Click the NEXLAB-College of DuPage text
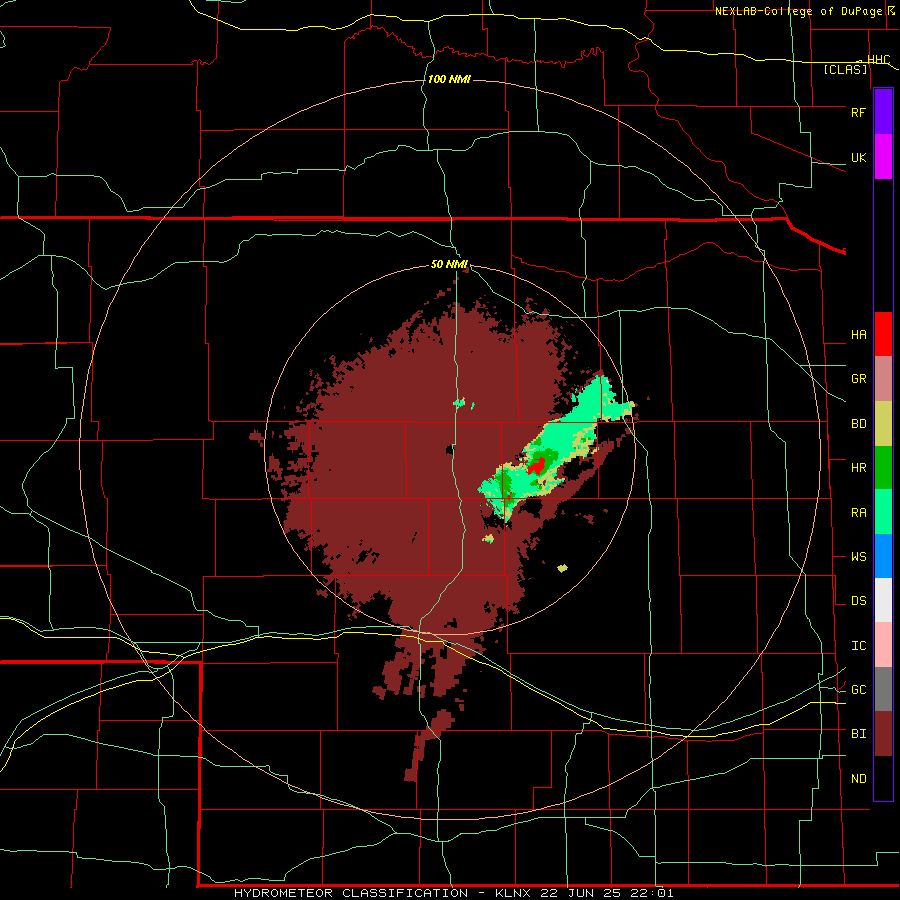 (798, 11)
